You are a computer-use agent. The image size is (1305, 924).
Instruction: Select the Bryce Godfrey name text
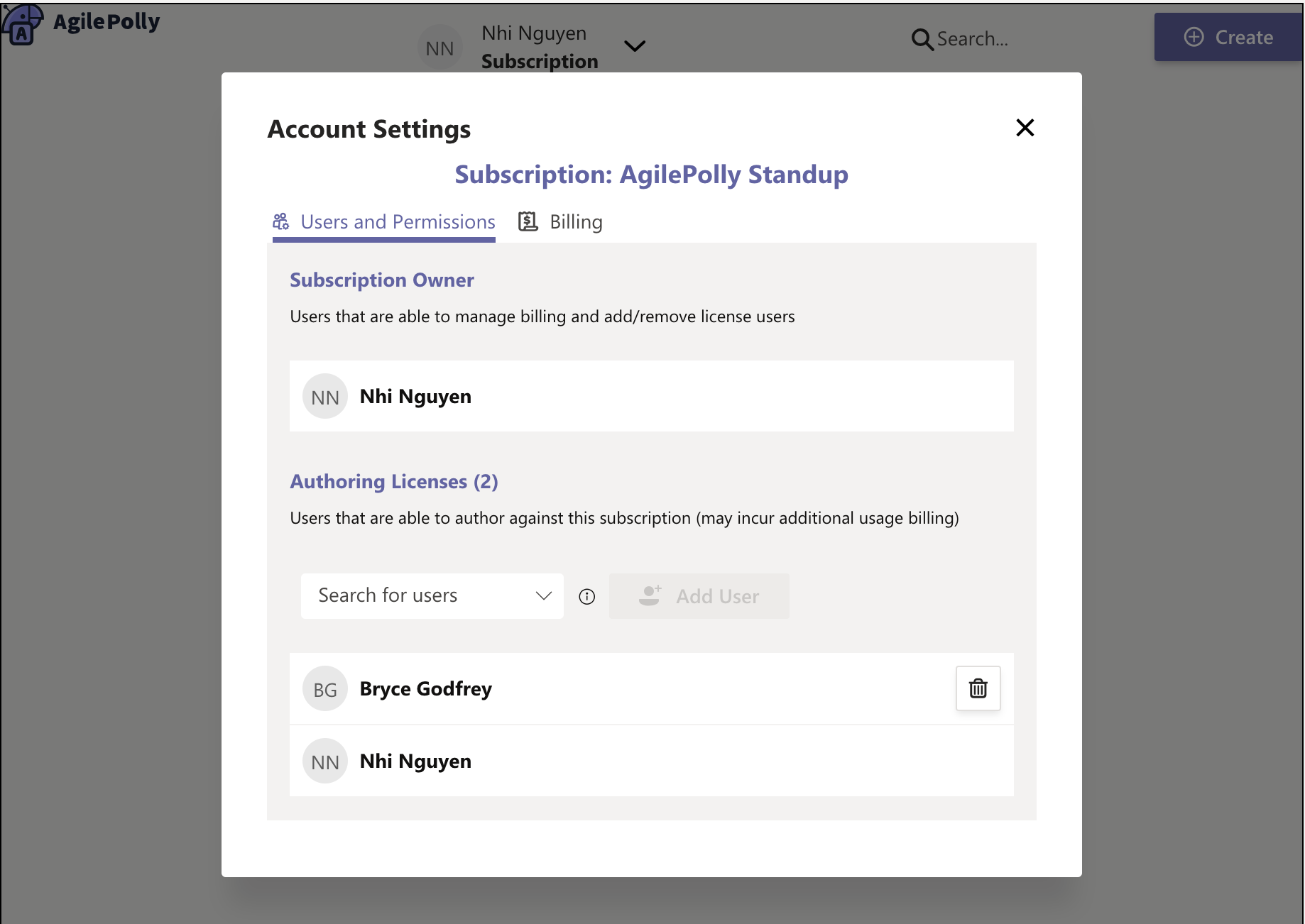(x=426, y=689)
